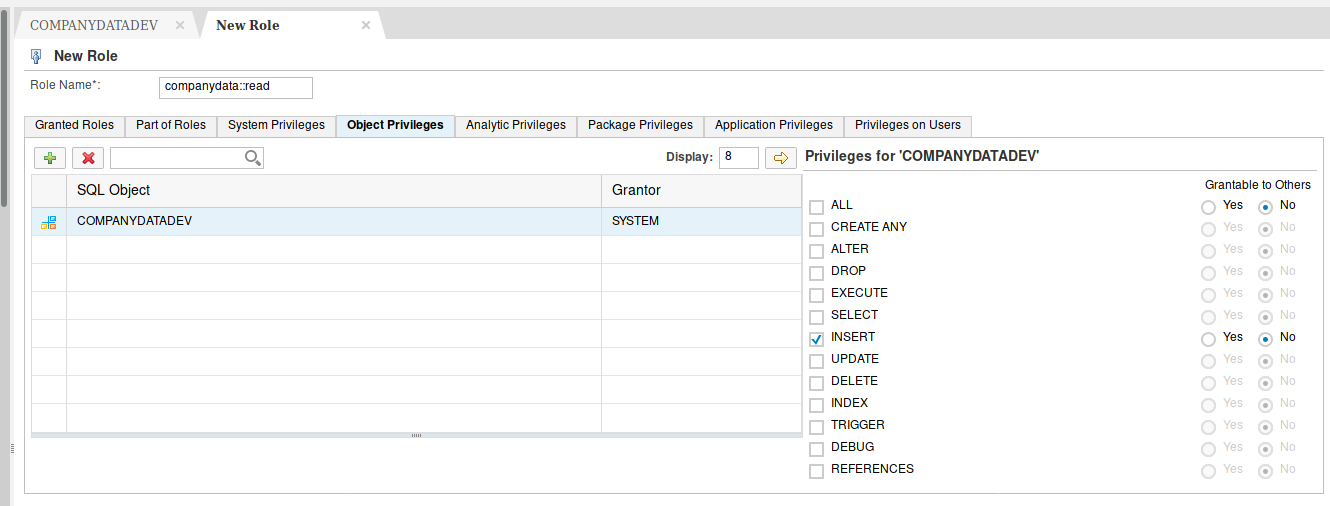Image resolution: width=1330 pixels, height=506 pixels.
Task: Click the green plus add object icon
Action: pyautogui.click(x=49, y=158)
